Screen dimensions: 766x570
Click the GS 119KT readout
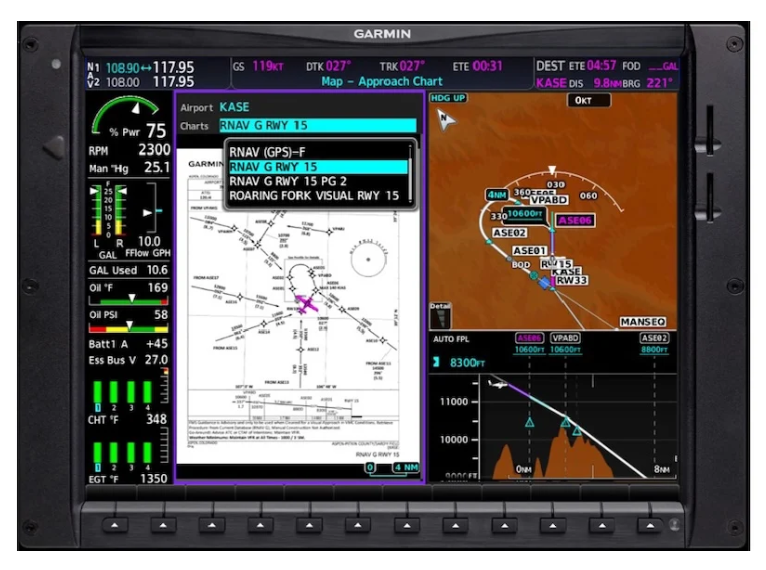coord(257,66)
